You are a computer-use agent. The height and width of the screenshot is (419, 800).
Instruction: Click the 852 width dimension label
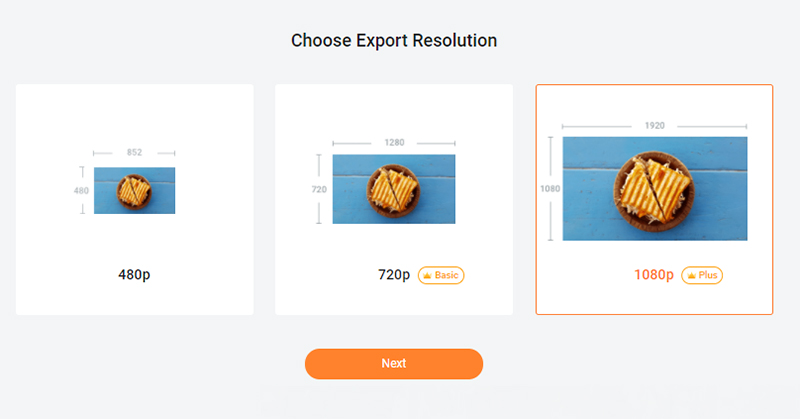click(134, 153)
